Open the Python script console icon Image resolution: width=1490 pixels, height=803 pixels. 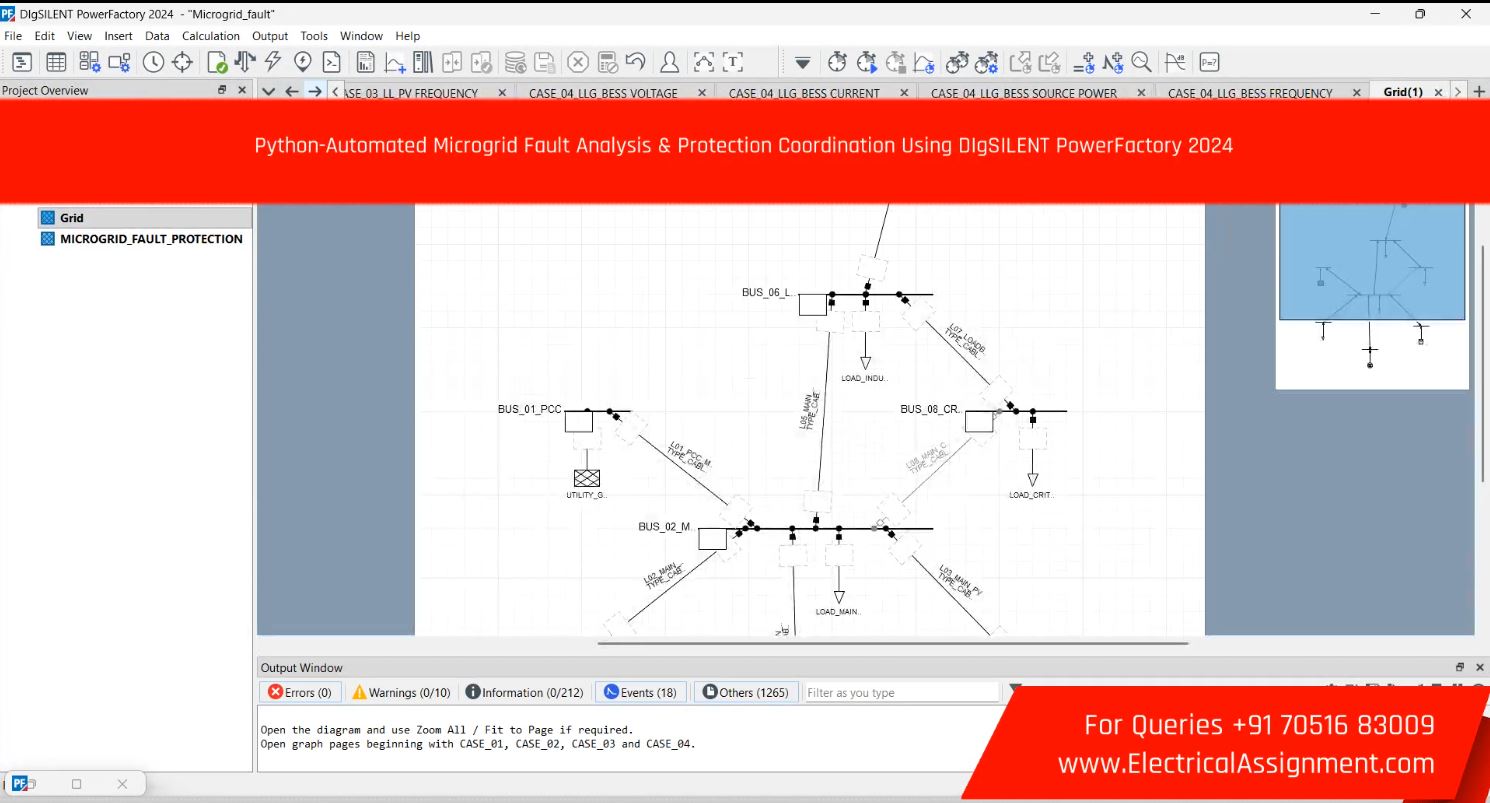(x=331, y=62)
